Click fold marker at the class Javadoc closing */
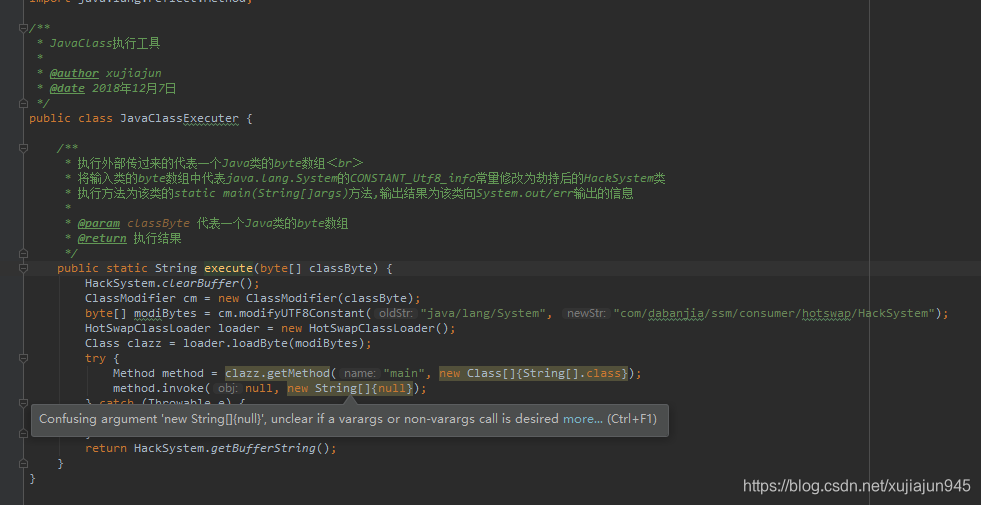 coord(23,103)
